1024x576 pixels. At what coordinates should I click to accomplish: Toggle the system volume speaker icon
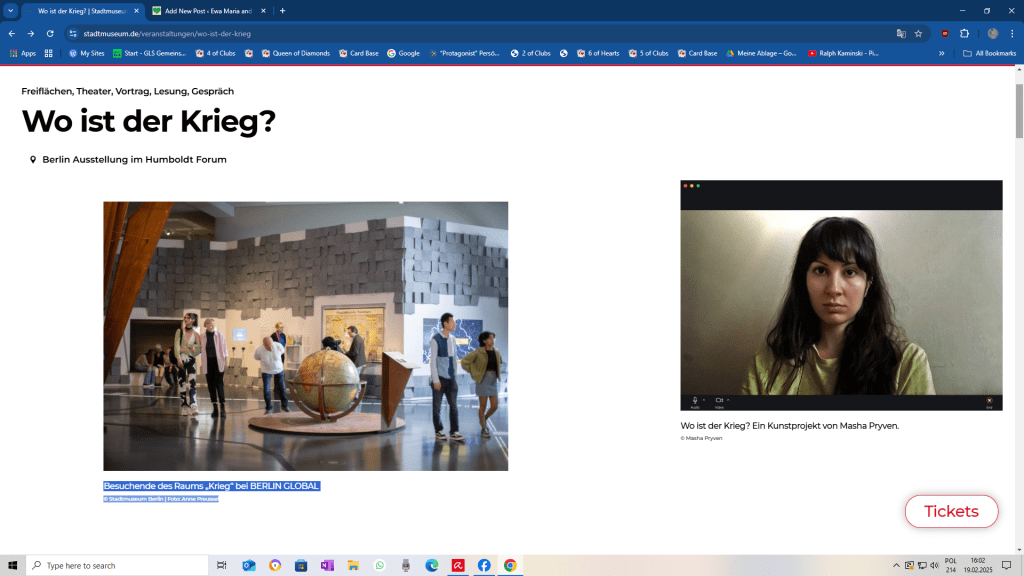[933, 565]
